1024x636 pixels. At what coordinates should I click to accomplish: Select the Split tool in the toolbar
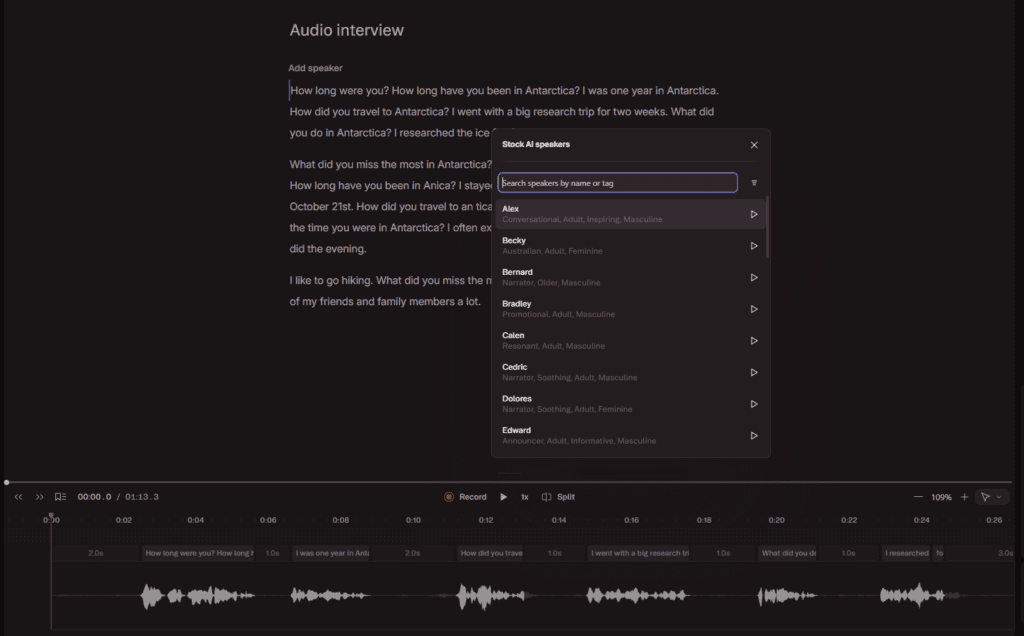558,496
